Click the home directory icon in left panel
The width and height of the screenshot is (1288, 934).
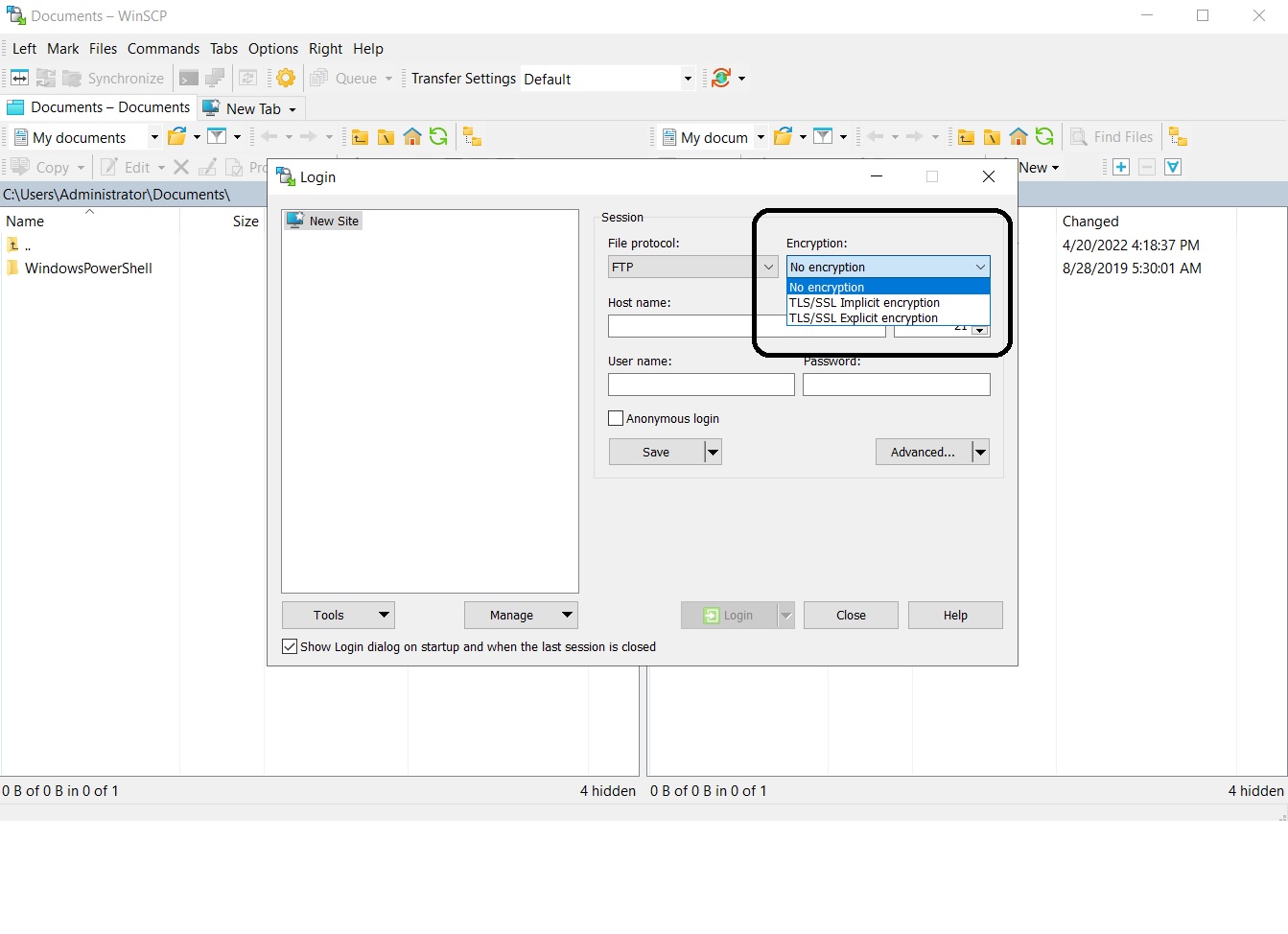[412, 137]
